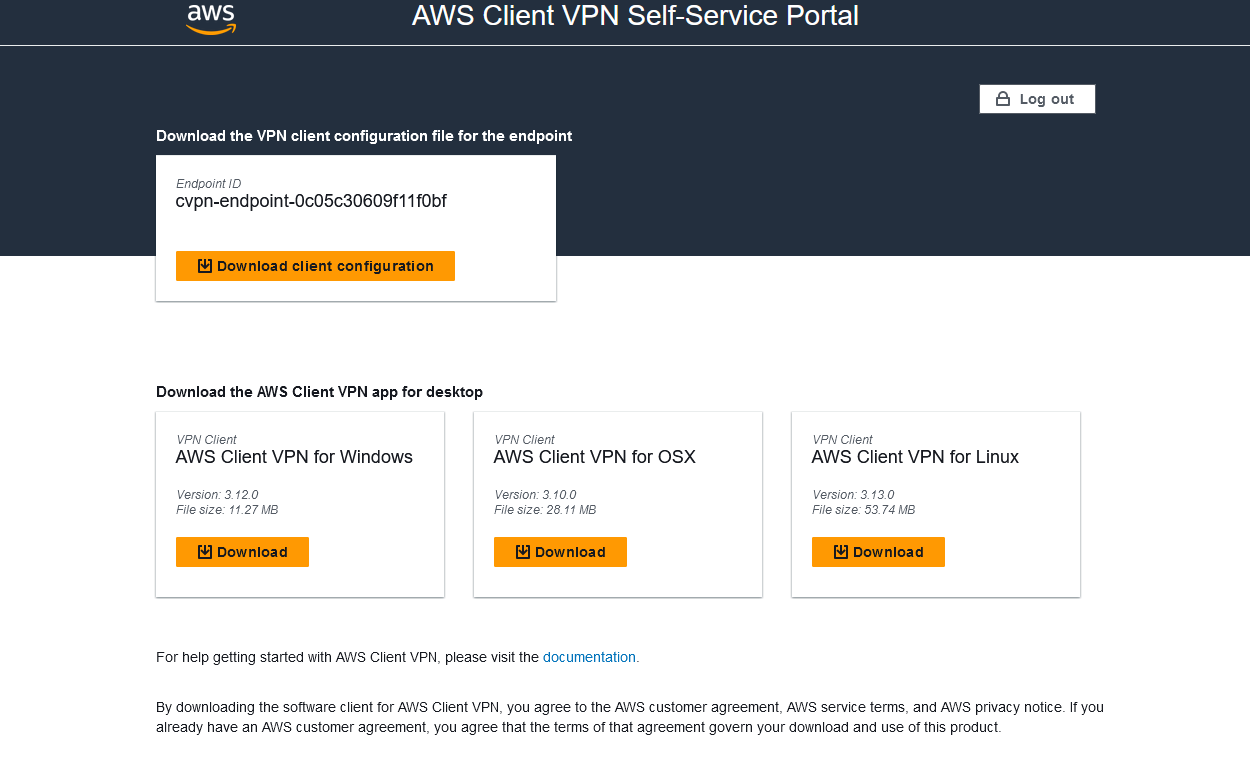Open the documentation link
The image size is (1250, 764).
(x=589, y=657)
